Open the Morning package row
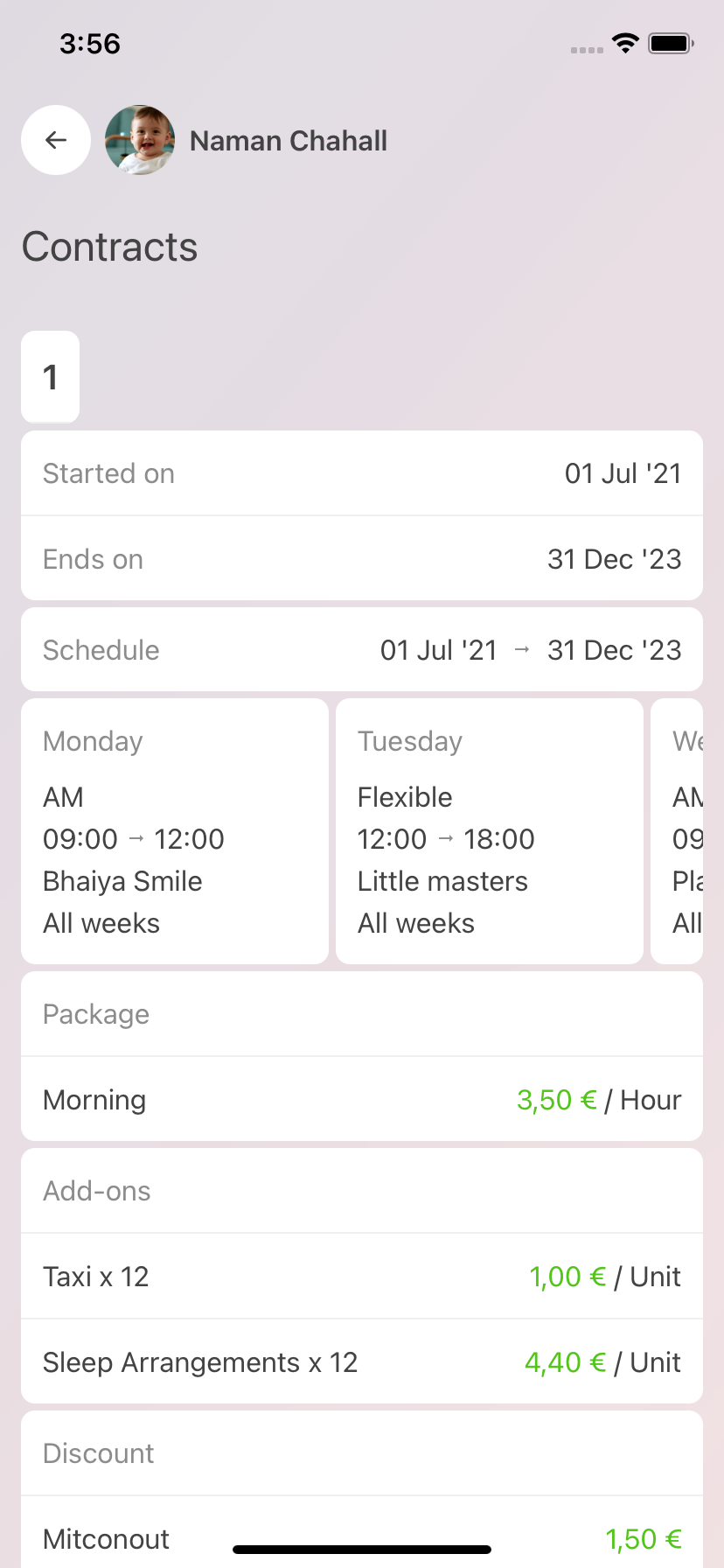 click(362, 1100)
